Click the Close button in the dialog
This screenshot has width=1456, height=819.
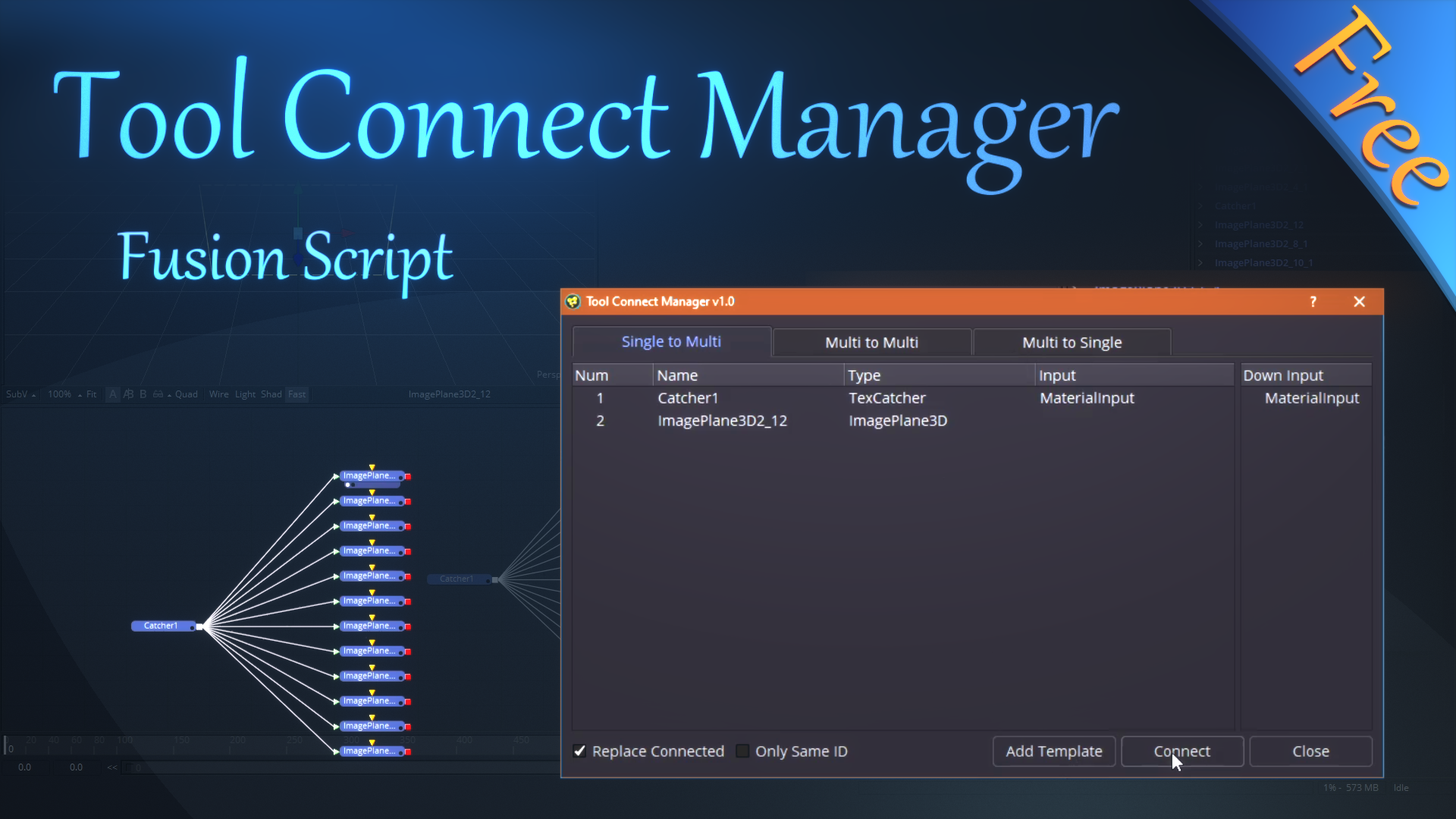[1310, 751]
